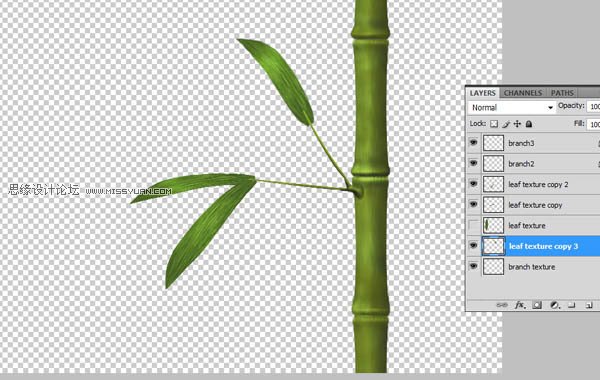Select the branch3 layer thumbnail
Screen dimensions: 600x380
(493, 143)
